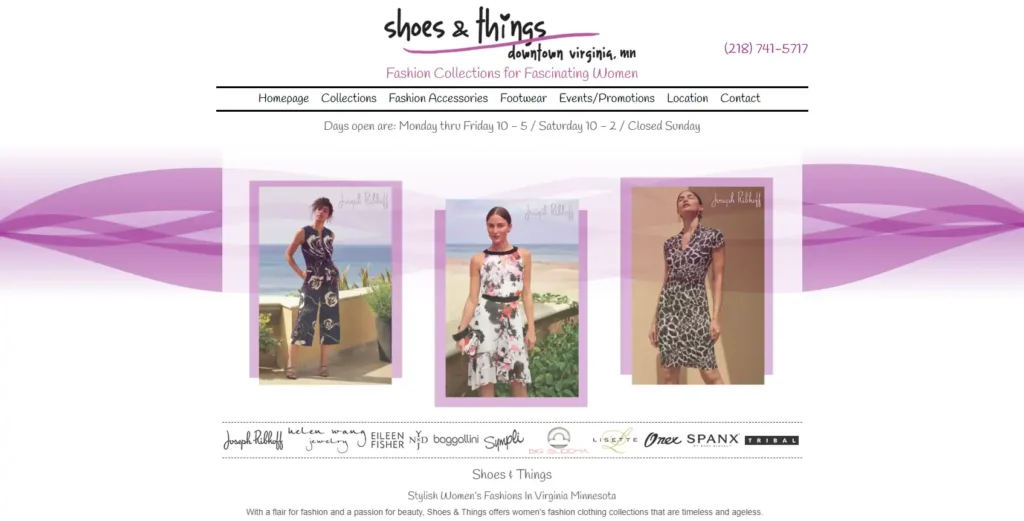
Task: Open the SPANX brand logo
Action: click(x=713, y=439)
